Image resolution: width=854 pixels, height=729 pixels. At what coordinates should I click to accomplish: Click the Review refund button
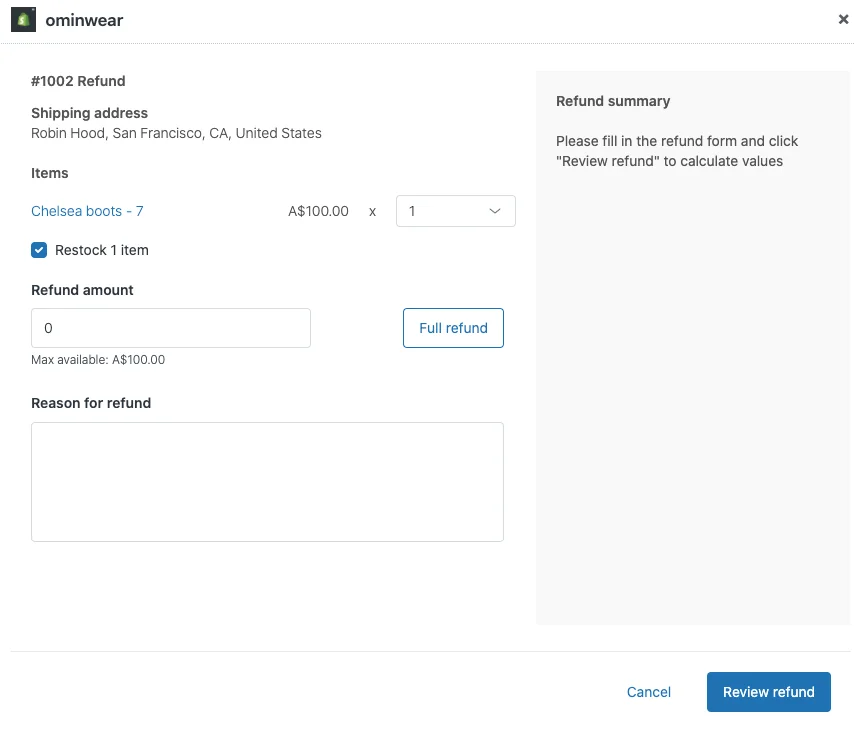pos(768,692)
